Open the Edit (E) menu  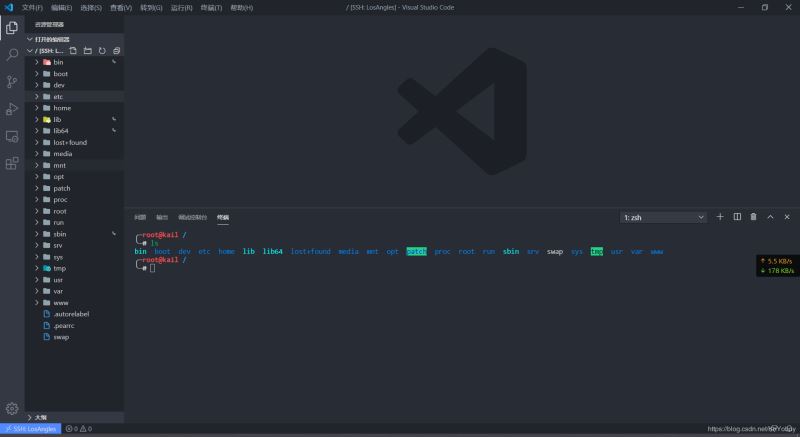coord(62,8)
